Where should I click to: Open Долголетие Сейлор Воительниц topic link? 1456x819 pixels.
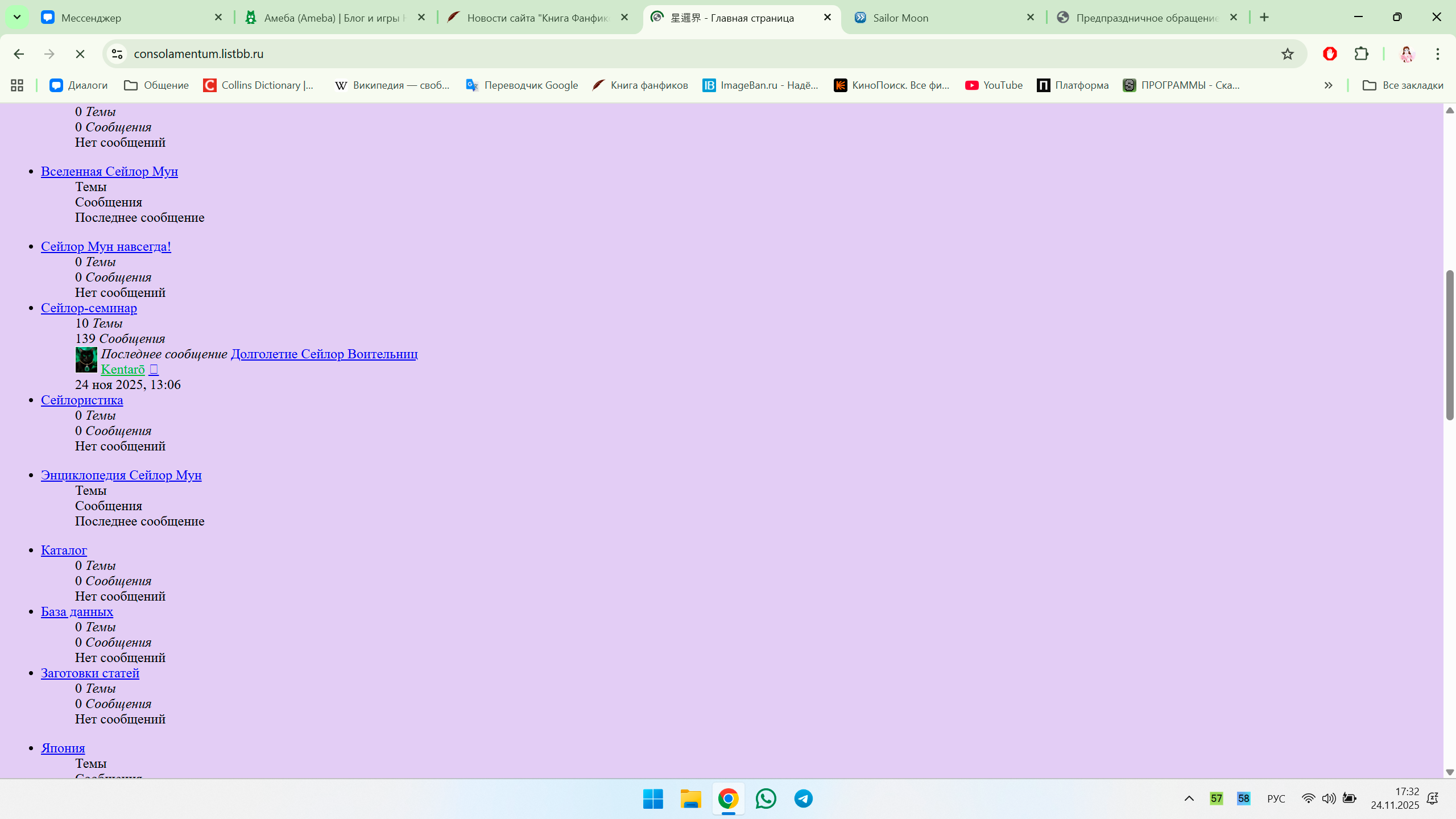click(324, 354)
